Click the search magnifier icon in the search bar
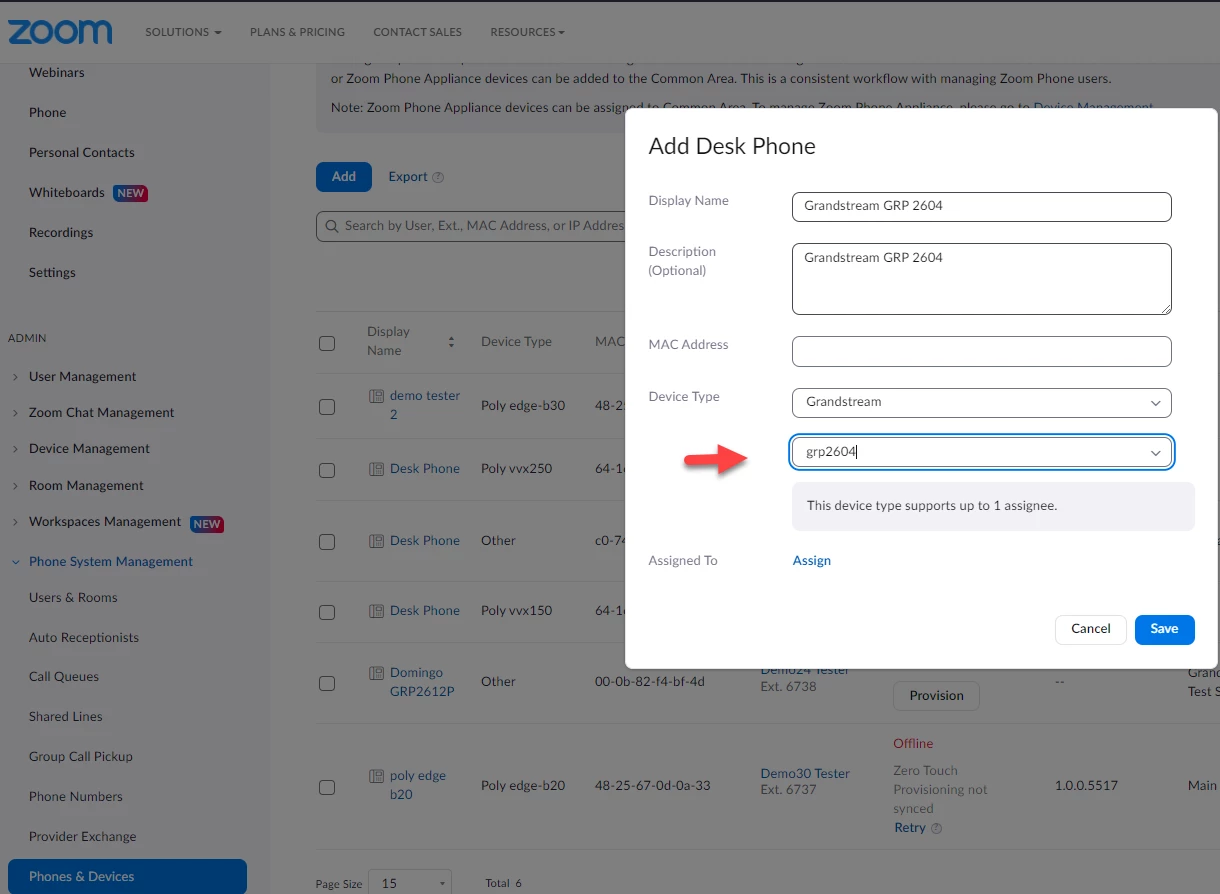Image resolution: width=1220 pixels, height=894 pixels. (332, 226)
